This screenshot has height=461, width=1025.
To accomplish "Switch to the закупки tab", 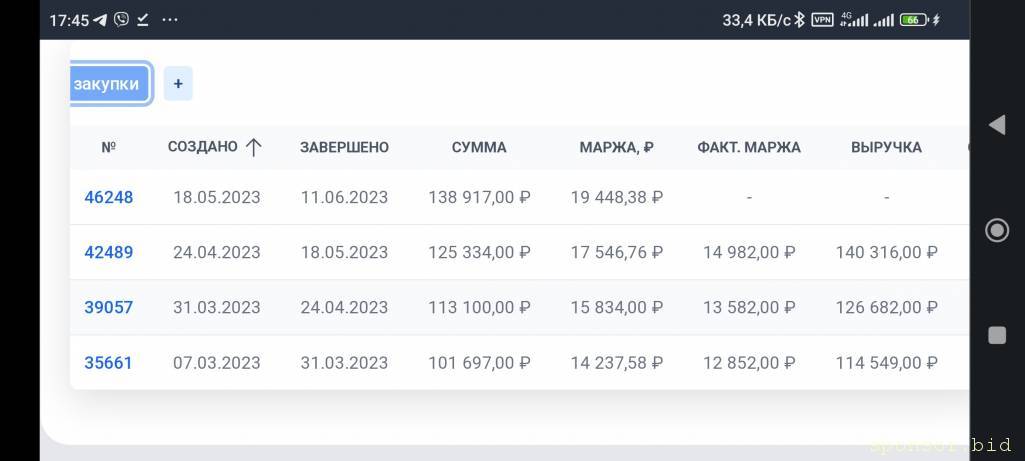I will (x=108, y=84).
